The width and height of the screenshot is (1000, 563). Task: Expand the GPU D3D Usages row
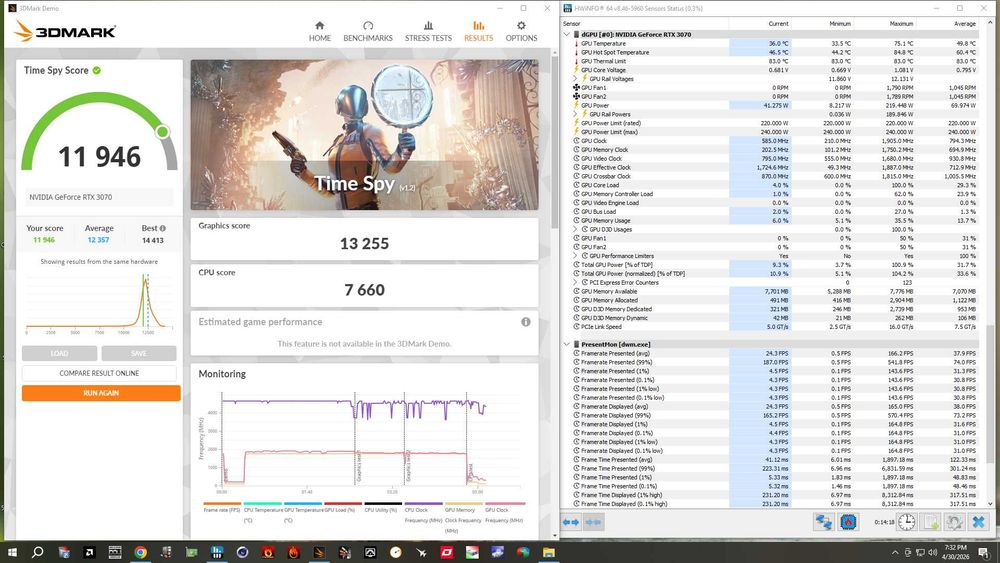point(576,230)
